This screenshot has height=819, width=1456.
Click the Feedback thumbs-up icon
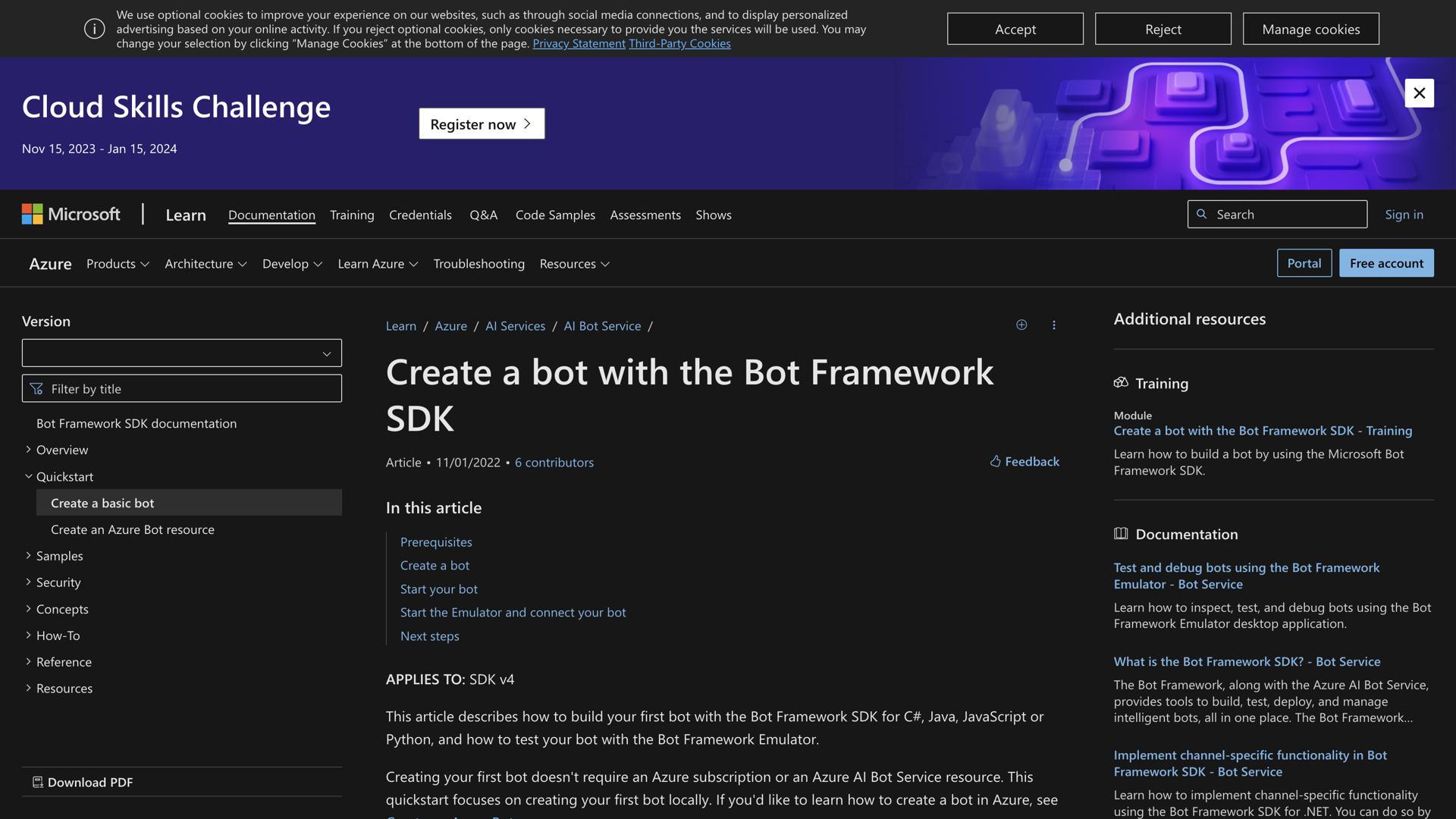click(x=995, y=461)
